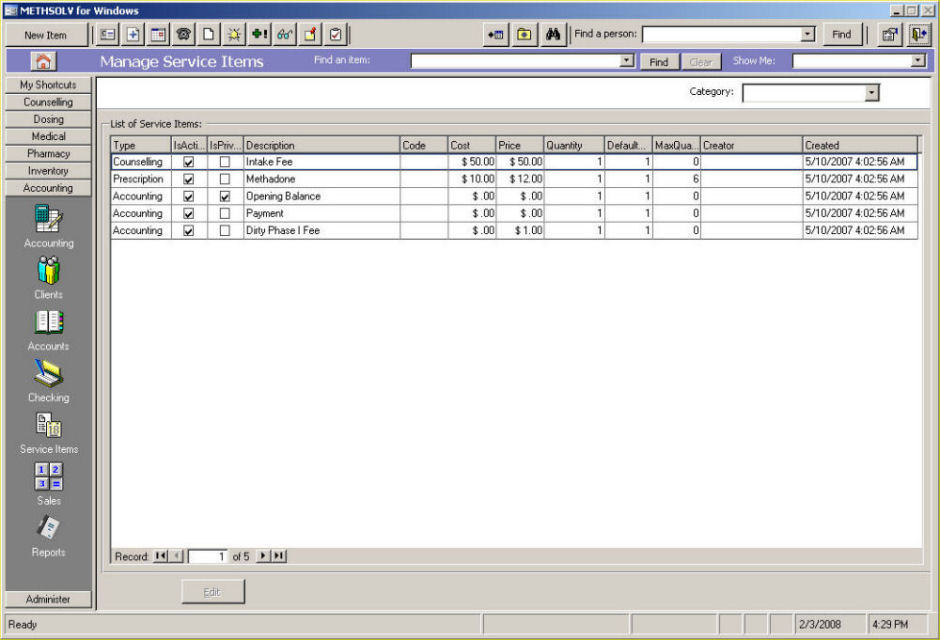Click the Accounts book icon
940x640 pixels.
[48, 323]
